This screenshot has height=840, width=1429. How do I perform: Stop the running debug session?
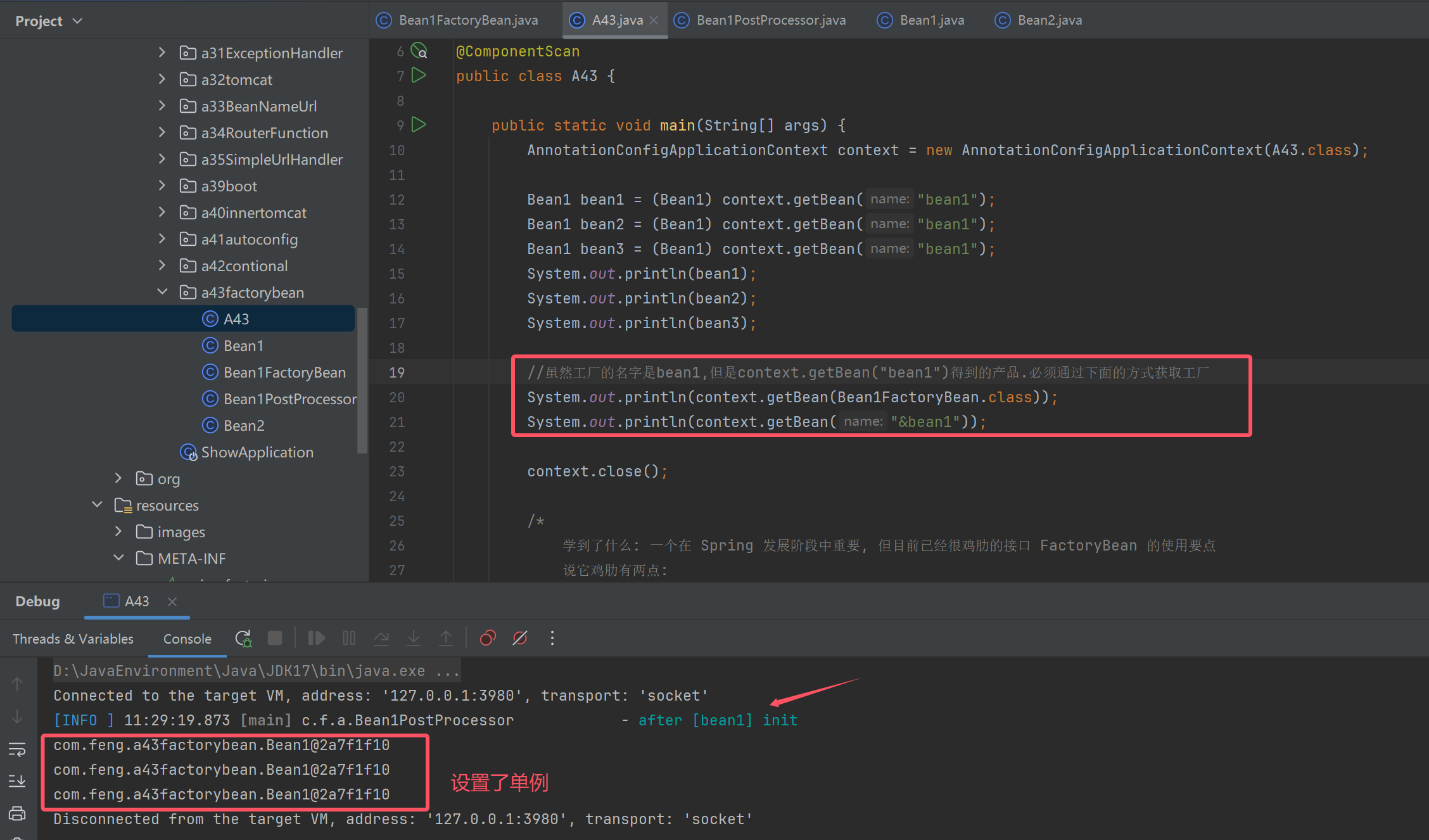pyautogui.click(x=275, y=638)
